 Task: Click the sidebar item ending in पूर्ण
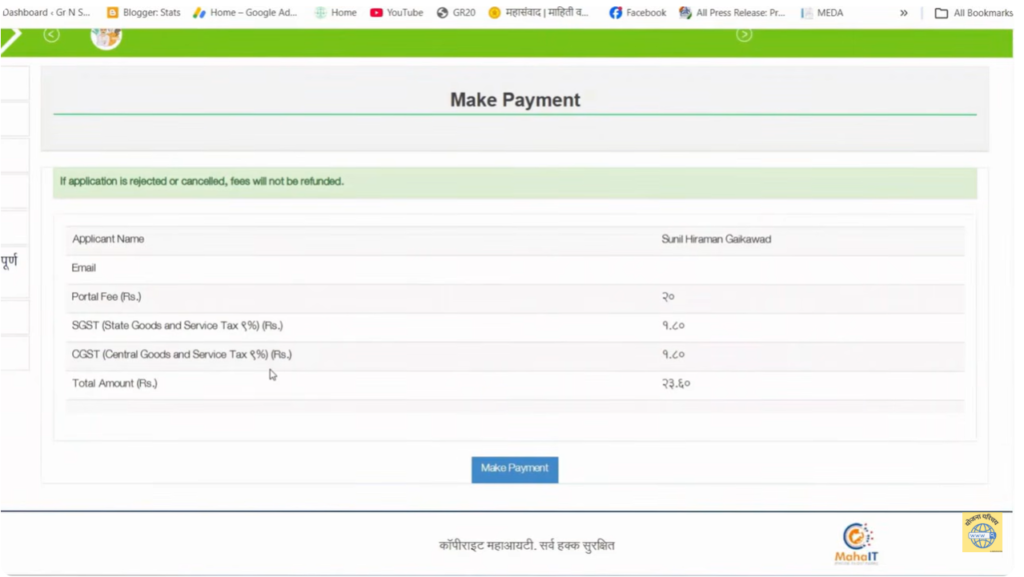click(x=12, y=262)
